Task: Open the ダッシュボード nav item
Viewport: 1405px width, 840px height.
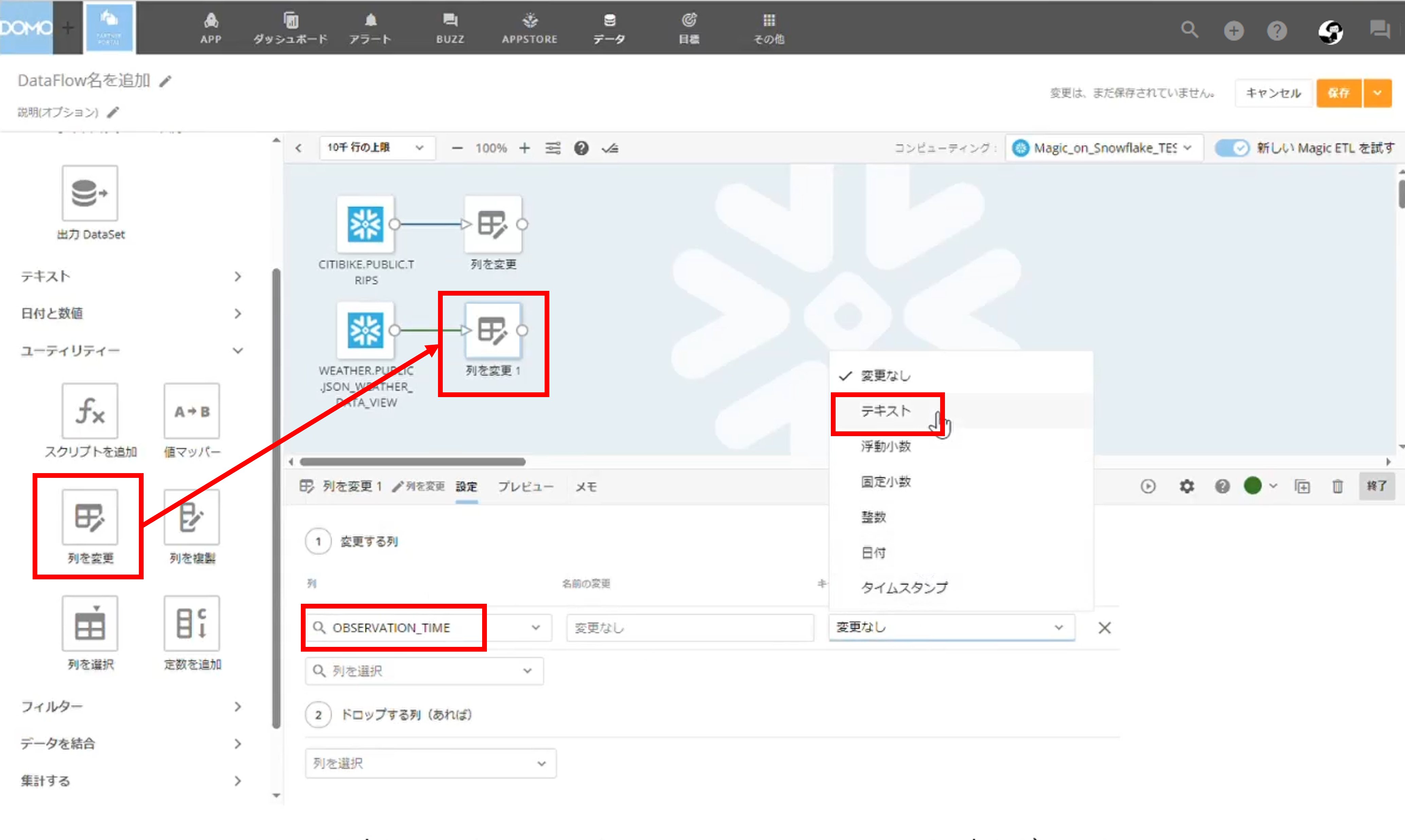Action: [291, 28]
